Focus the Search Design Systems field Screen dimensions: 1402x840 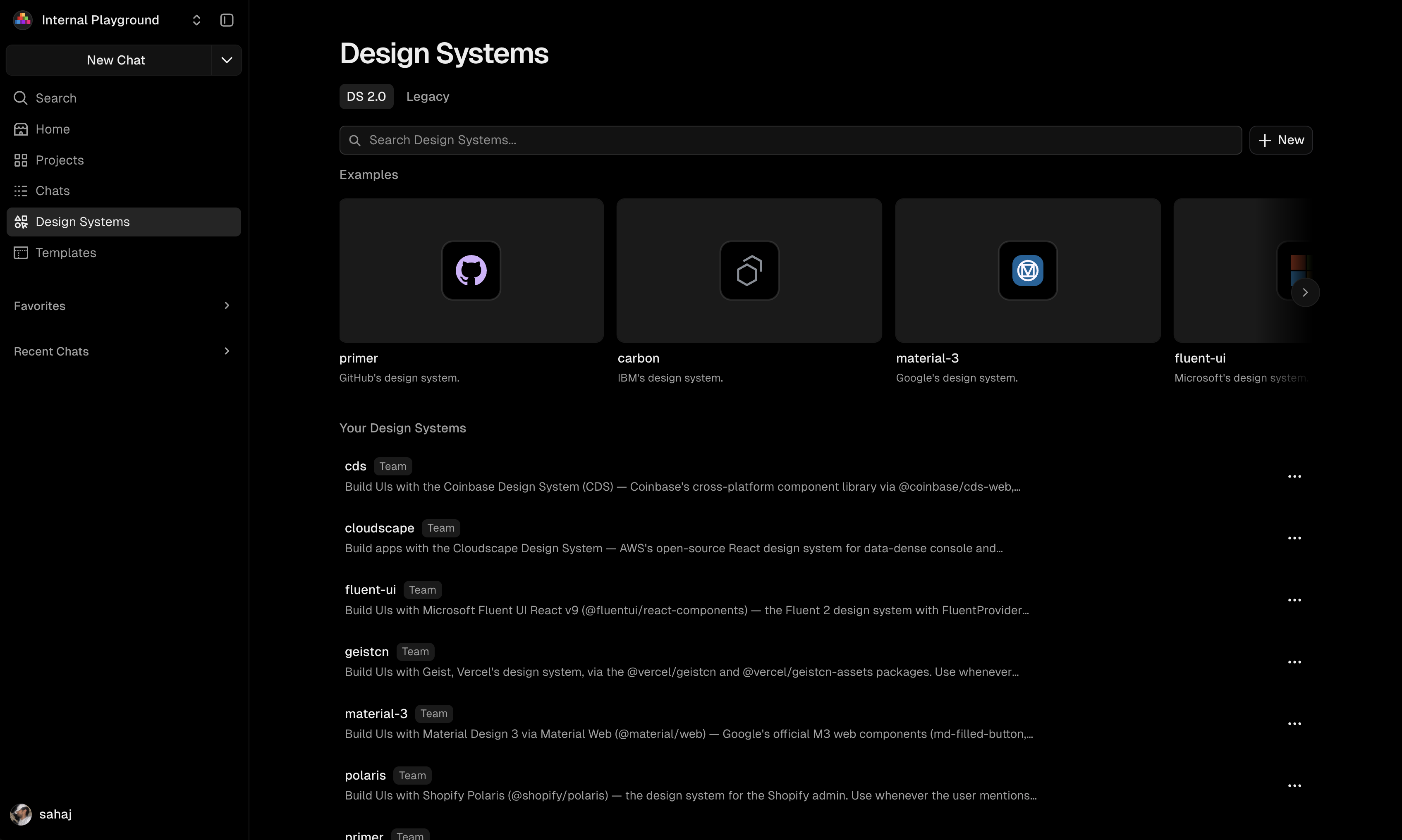click(790, 140)
